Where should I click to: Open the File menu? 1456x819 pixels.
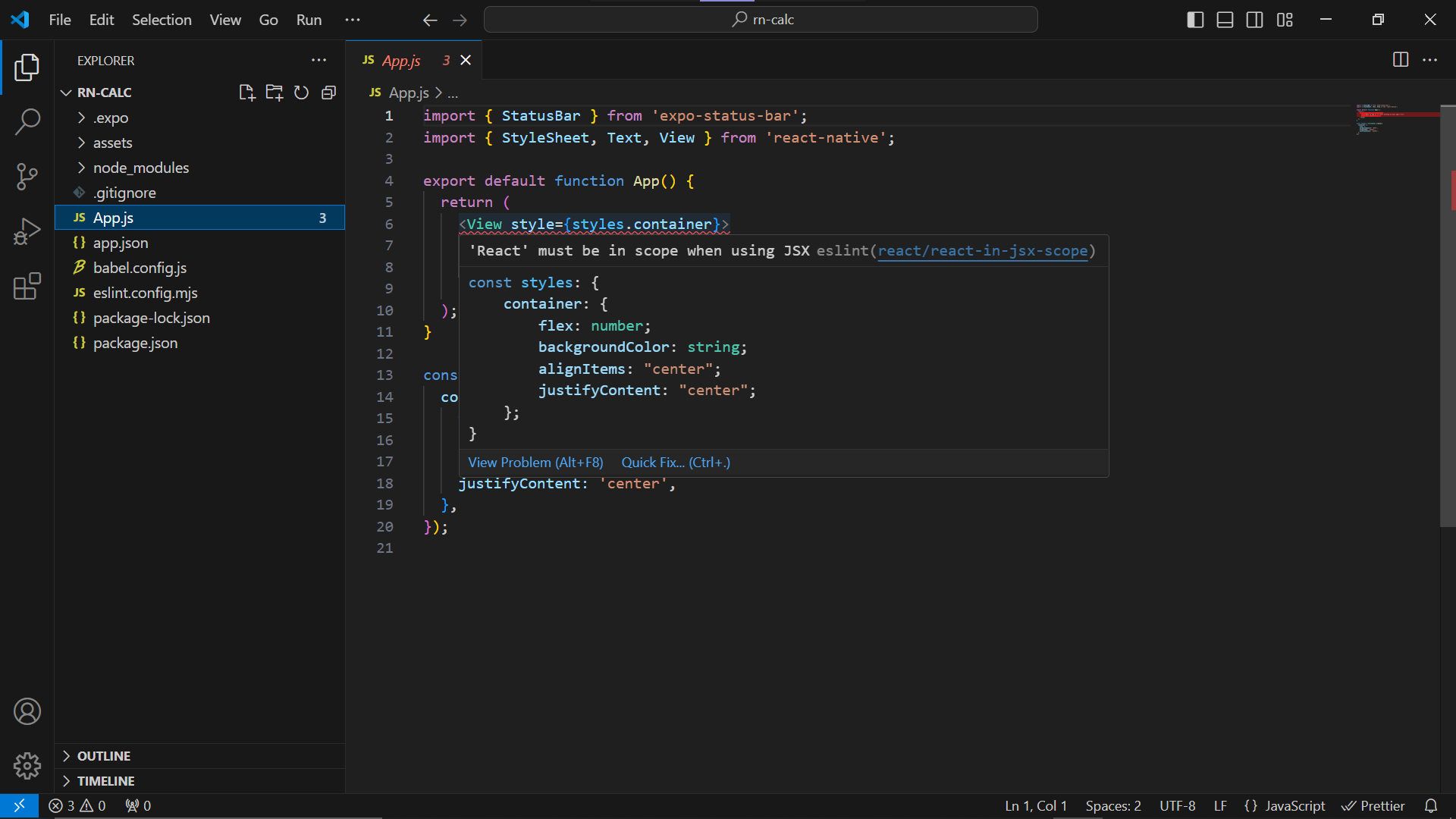[x=60, y=20]
